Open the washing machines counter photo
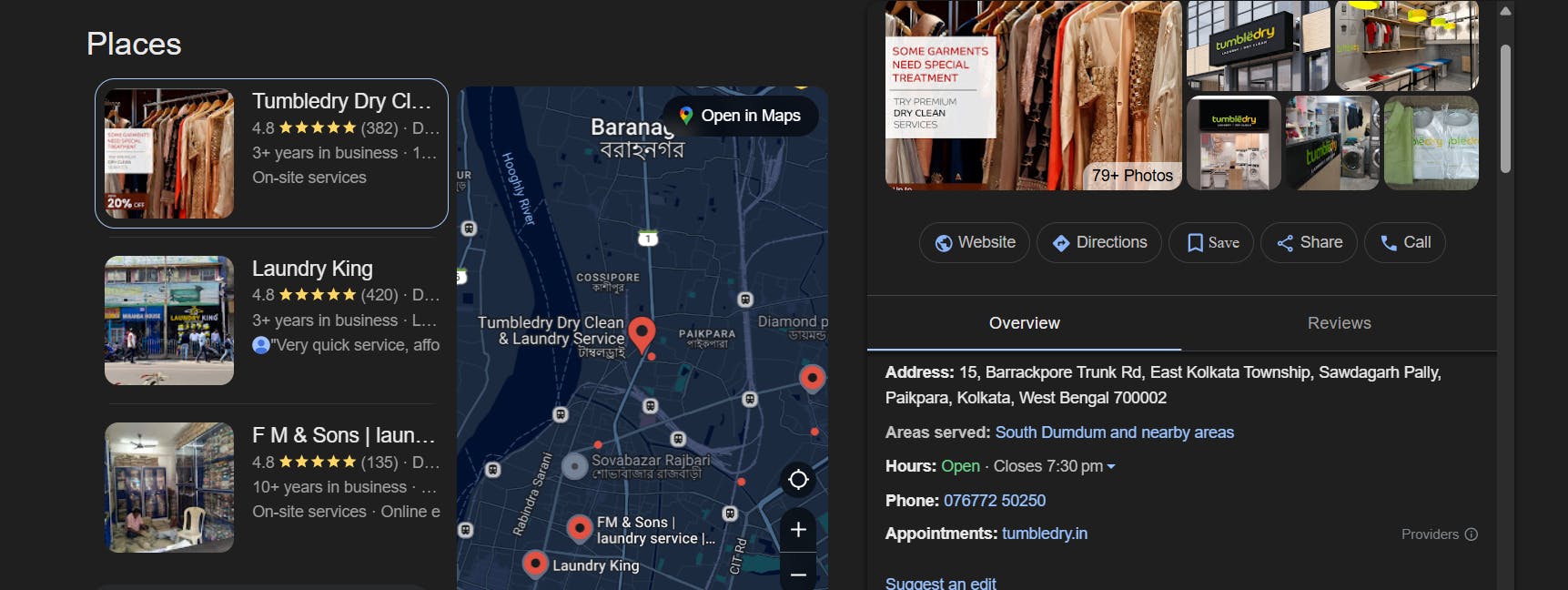This screenshot has width=1568, height=590. pos(1332,143)
